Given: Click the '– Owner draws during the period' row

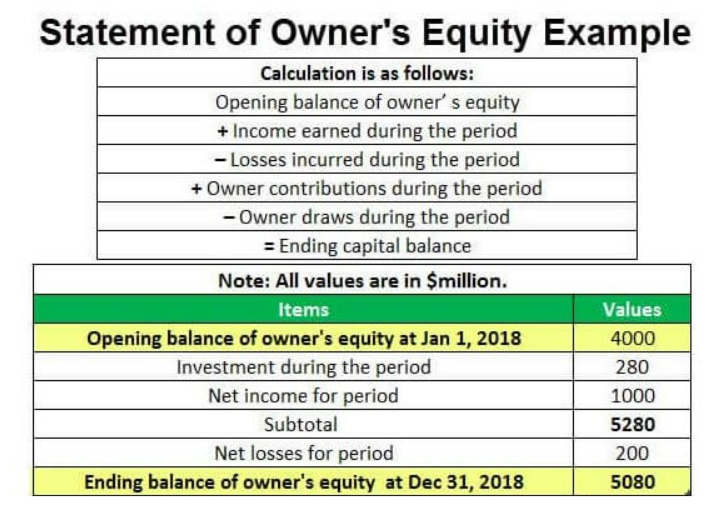Looking at the screenshot, I should pos(367,217).
